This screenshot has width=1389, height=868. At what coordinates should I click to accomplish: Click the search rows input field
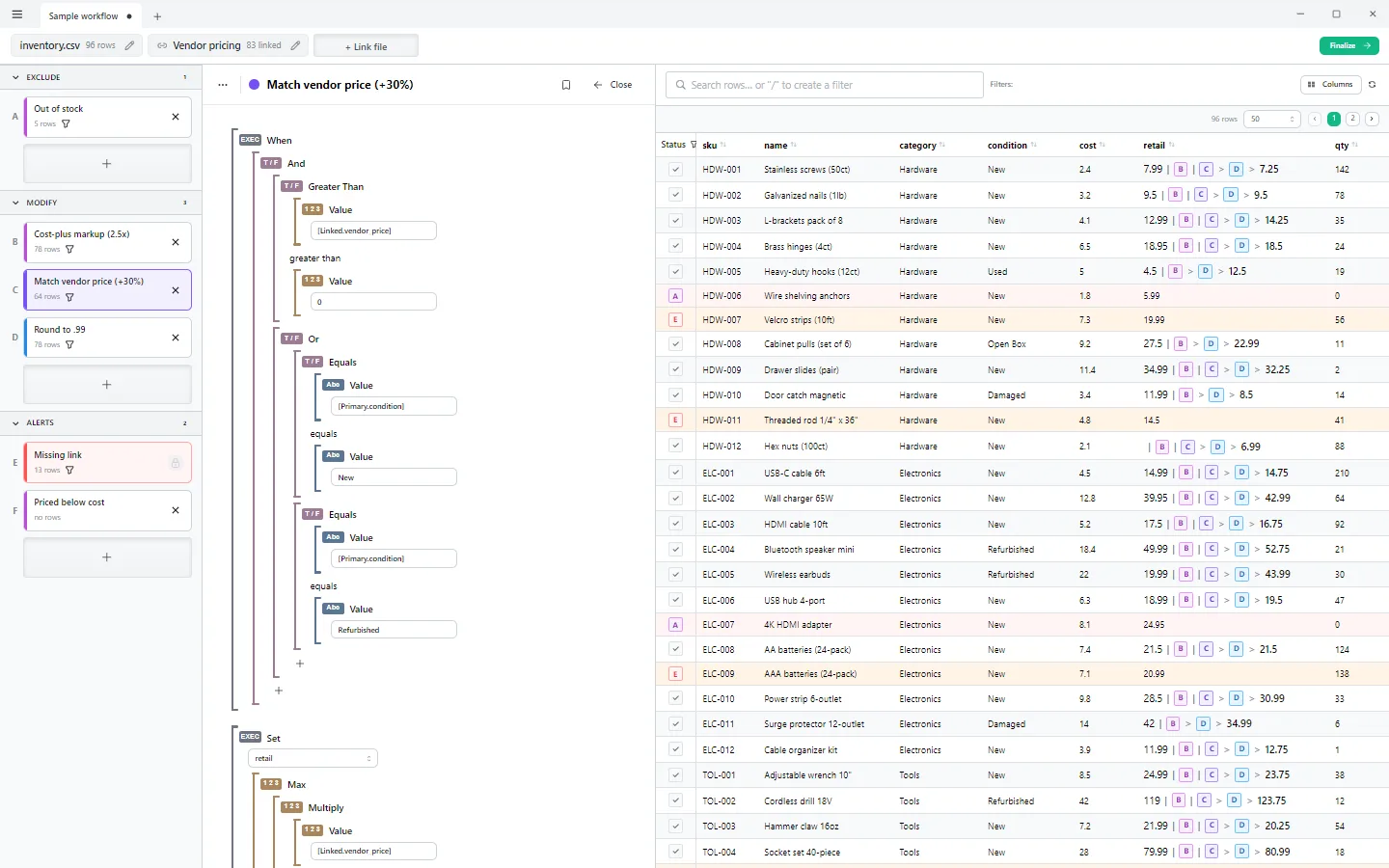(825, 85)
